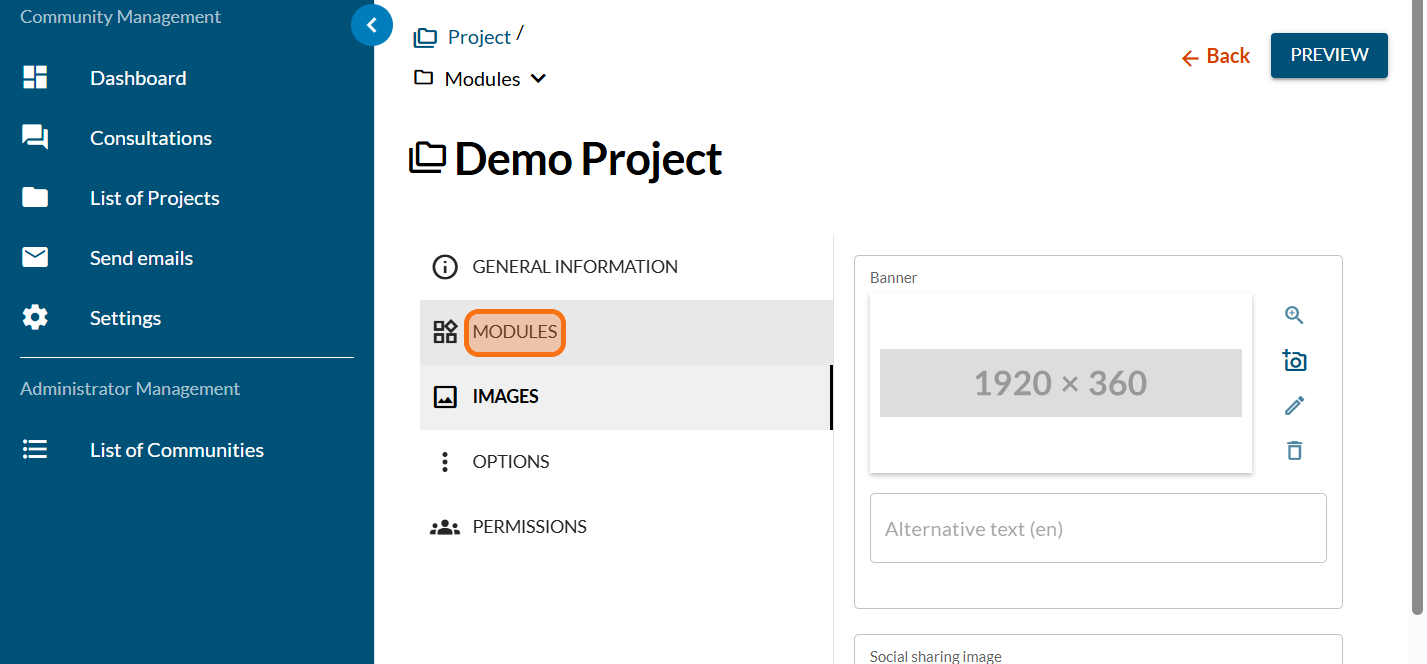
Task: Click the pencil edit icon for banner
Action: click(x=1294, y=406)
